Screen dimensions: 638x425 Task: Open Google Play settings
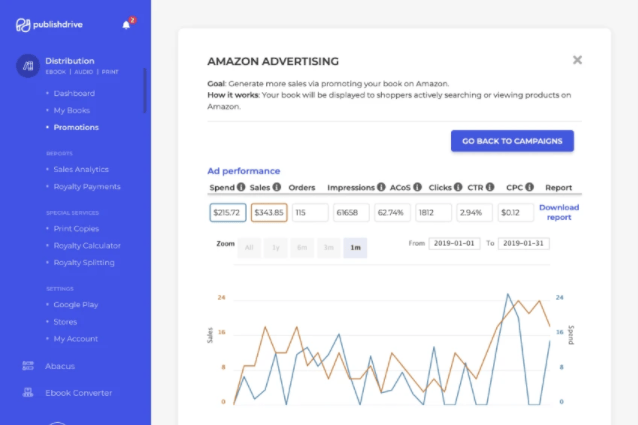point(76,305)
